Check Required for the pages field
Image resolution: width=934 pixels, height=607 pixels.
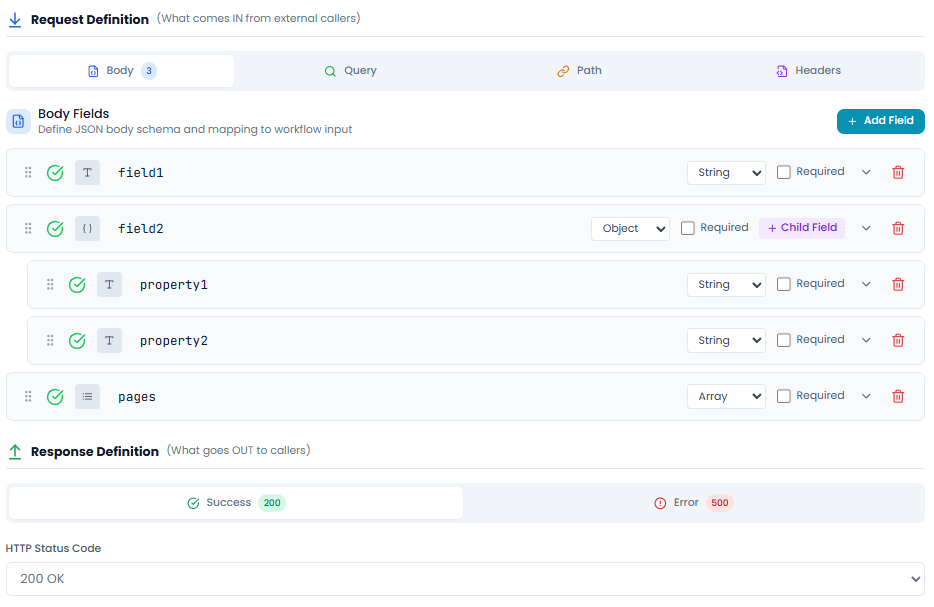pyautogui.click(x=784, y=396)
